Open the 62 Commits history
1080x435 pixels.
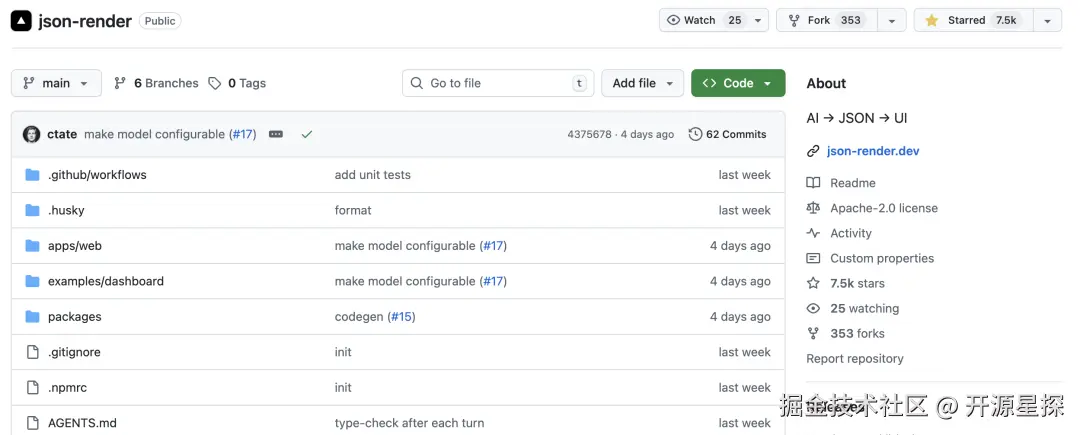pyautogui.click(x=727, y=134)
